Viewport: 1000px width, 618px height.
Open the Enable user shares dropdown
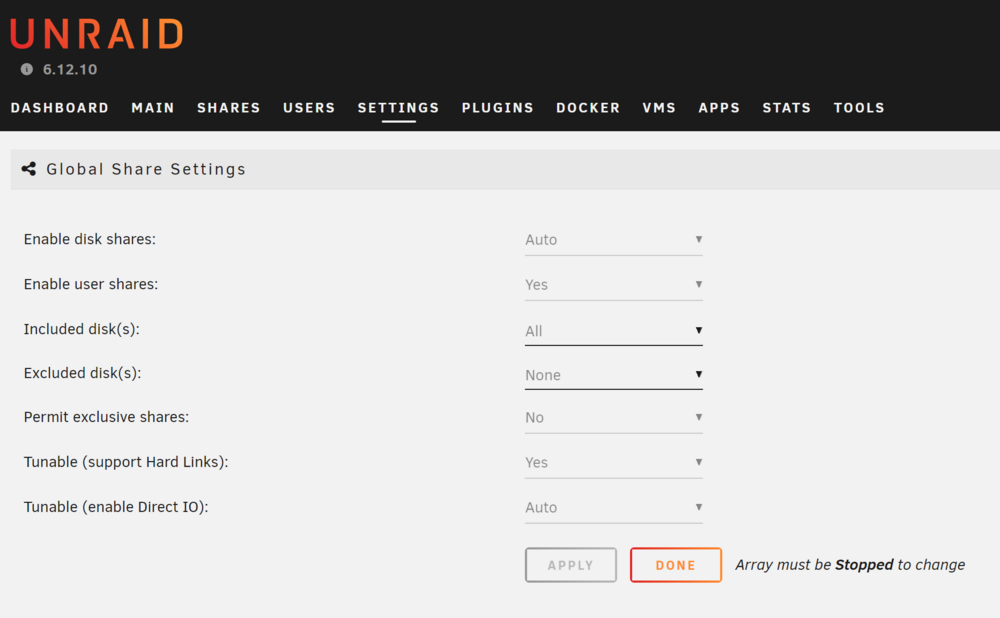tap(614, 285)
